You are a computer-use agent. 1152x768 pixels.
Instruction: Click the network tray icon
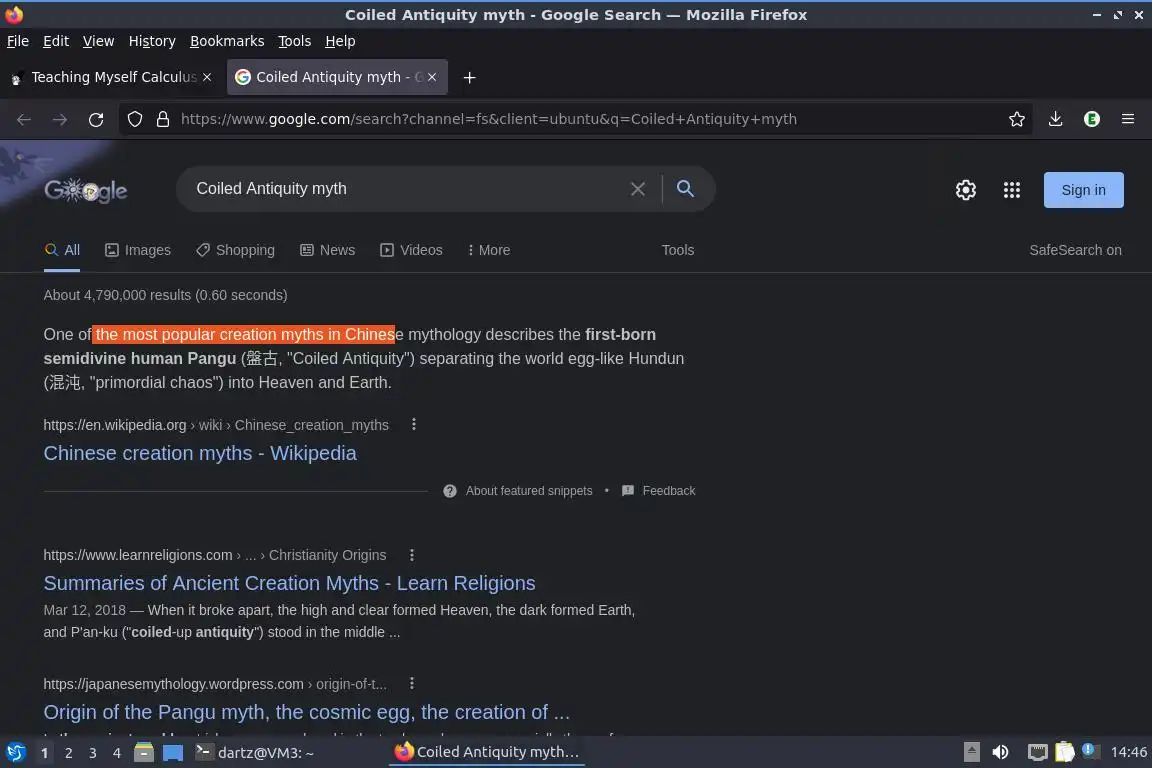pos(1037,752)
